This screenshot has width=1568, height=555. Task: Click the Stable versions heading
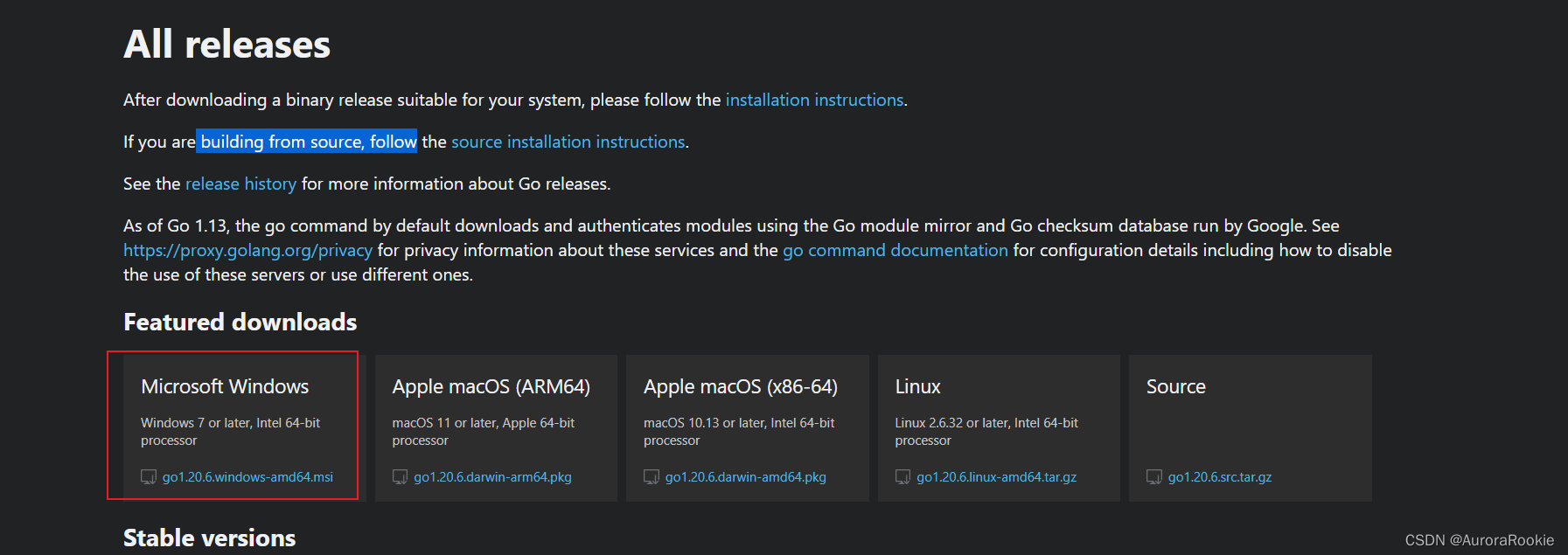click(x=209, y=538)
